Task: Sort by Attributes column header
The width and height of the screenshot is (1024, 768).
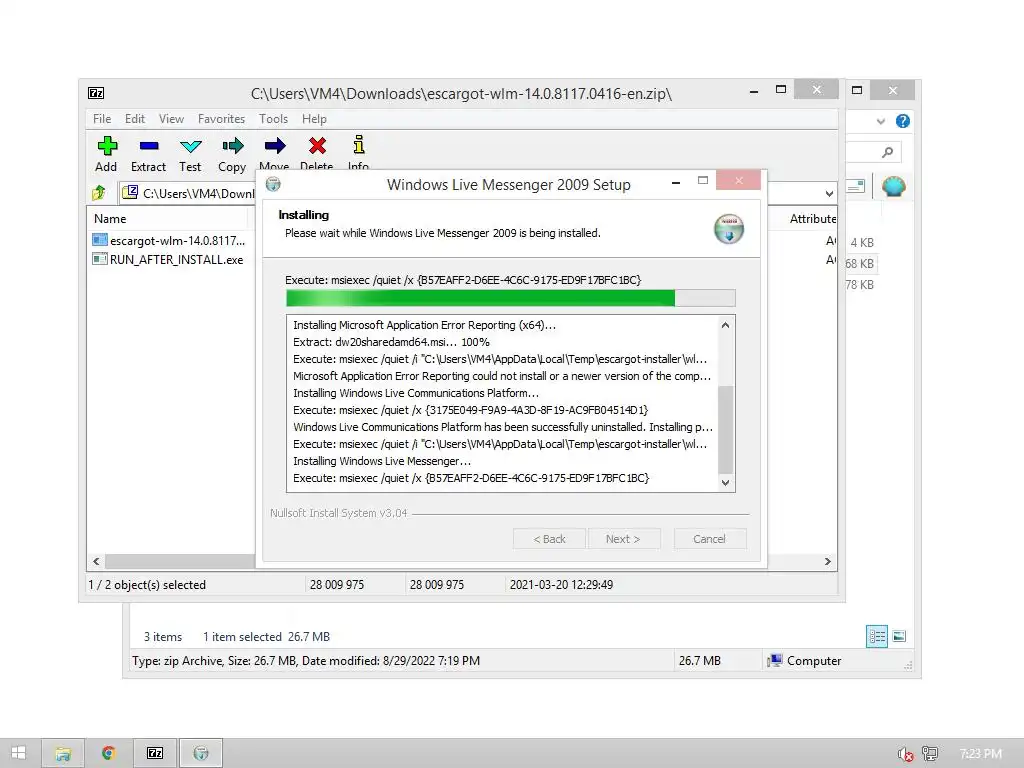Action: [812, 219]
